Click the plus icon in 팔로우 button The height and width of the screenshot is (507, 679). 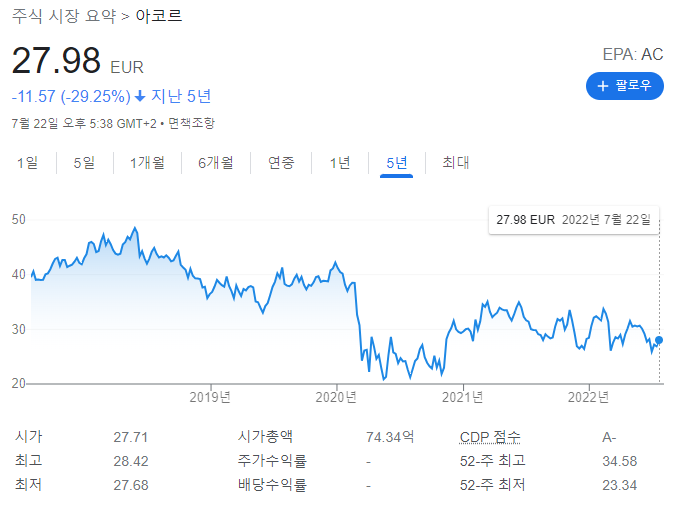(603, 86)
